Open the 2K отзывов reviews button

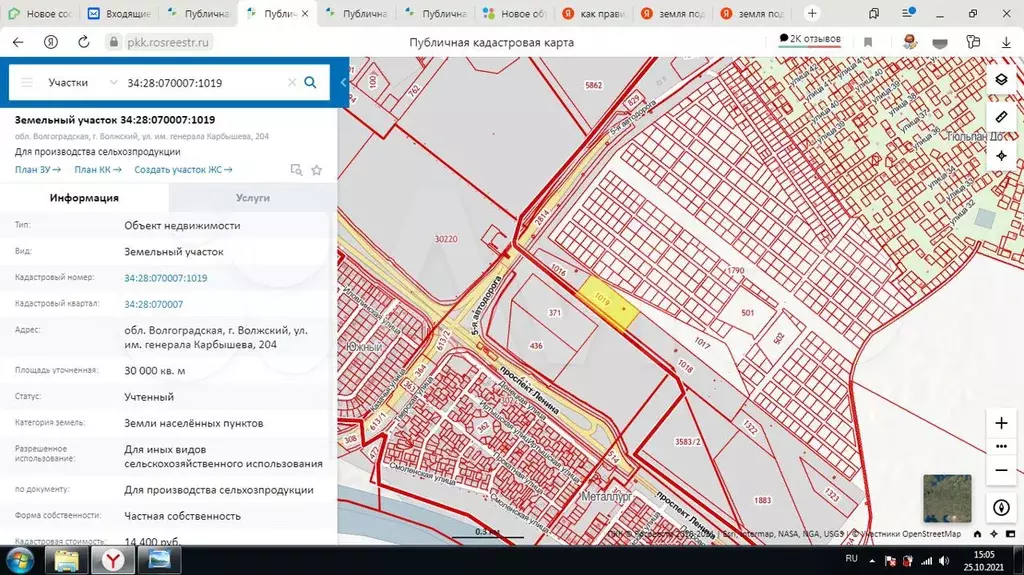810,39
